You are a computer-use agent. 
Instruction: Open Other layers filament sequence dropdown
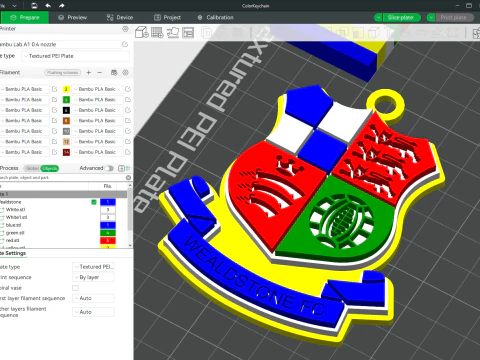(x=93, y=312)
